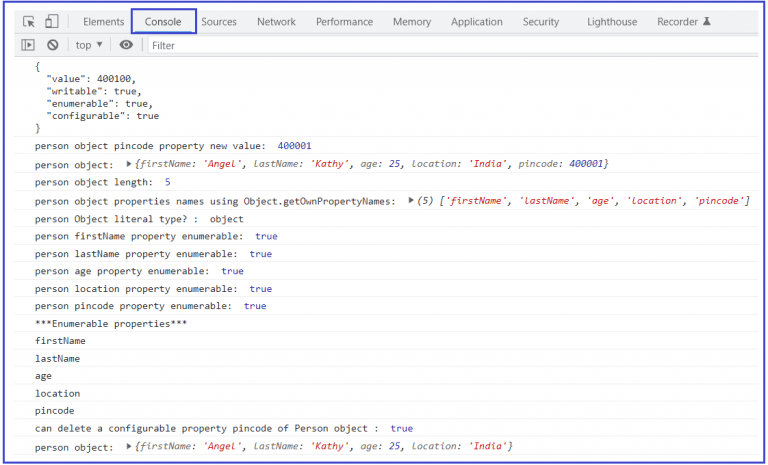The image size is (768, 465).
Task: Select the Console tab
Action: (x=163, y=22)
